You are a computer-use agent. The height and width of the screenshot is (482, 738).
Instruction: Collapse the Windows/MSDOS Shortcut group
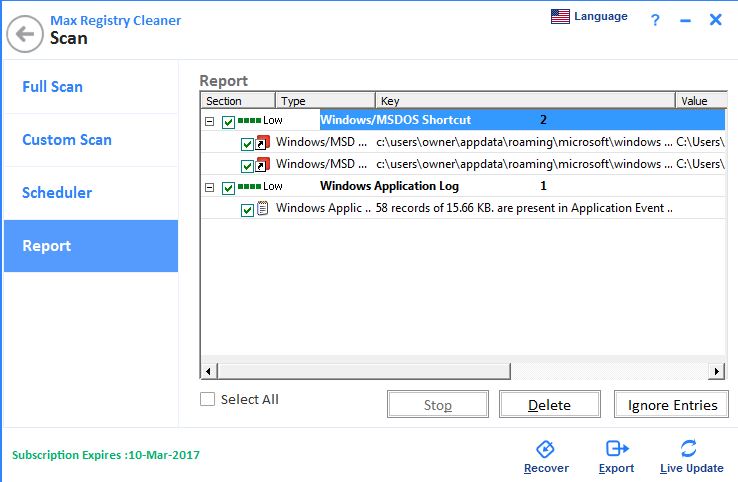click(x=209, y=121)
